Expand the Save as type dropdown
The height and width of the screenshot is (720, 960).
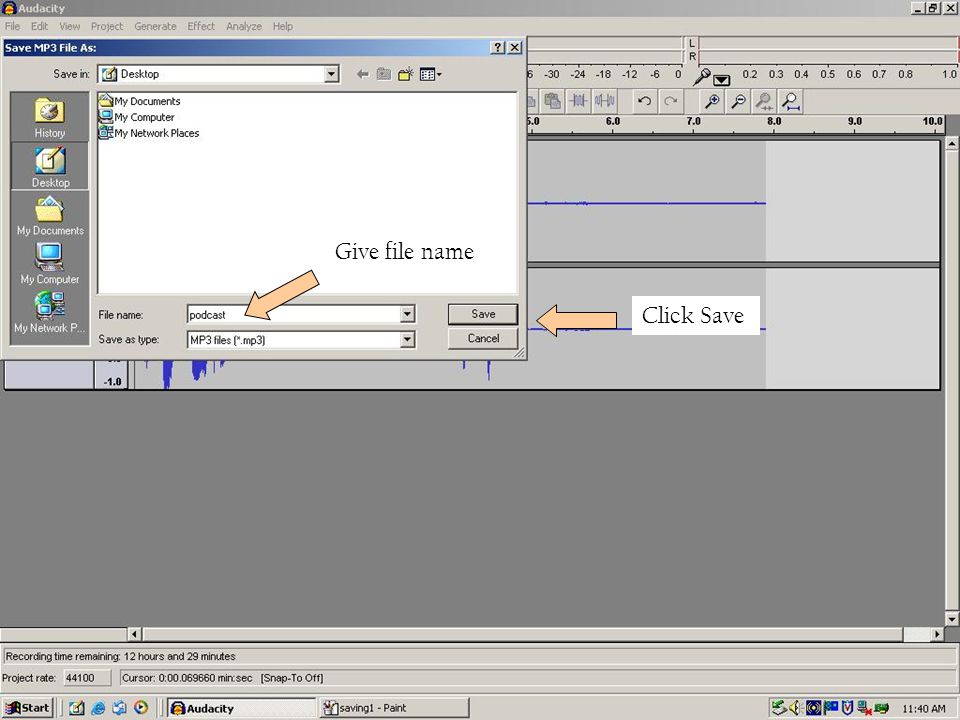coord(407,339)
